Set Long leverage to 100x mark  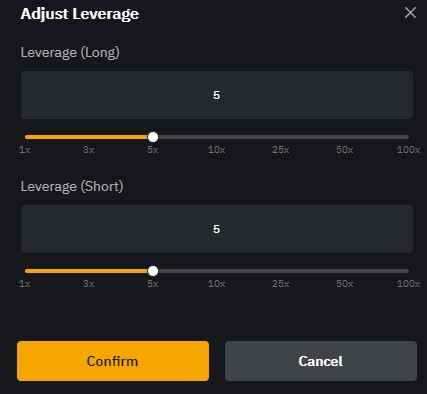coord(409,150)
